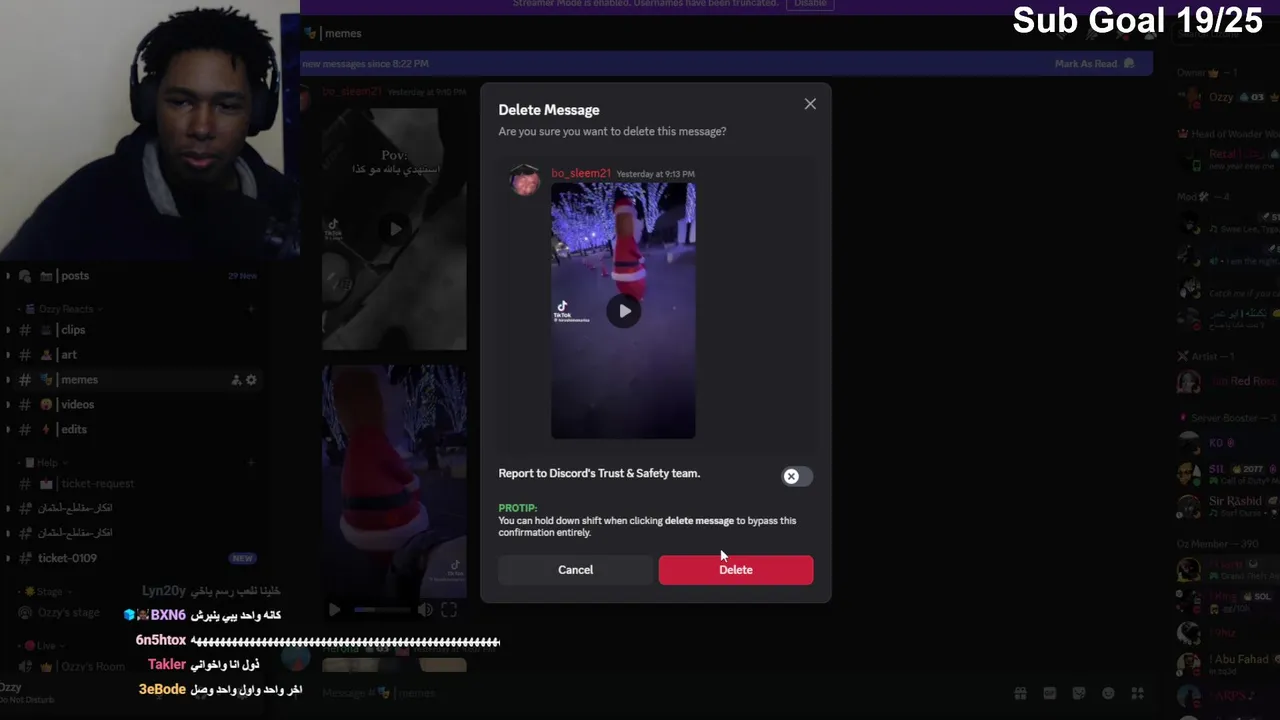Open member Ozzy in the member list
This screenshot has width=1280, height=720.
1228,97
